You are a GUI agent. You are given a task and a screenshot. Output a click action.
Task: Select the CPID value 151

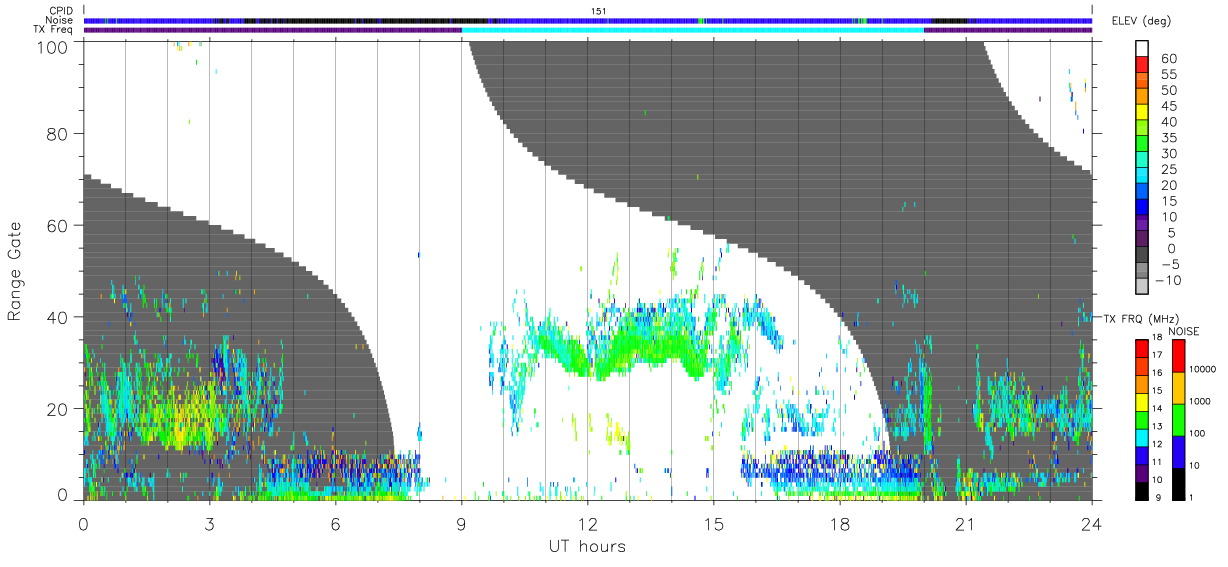[598, 11]
